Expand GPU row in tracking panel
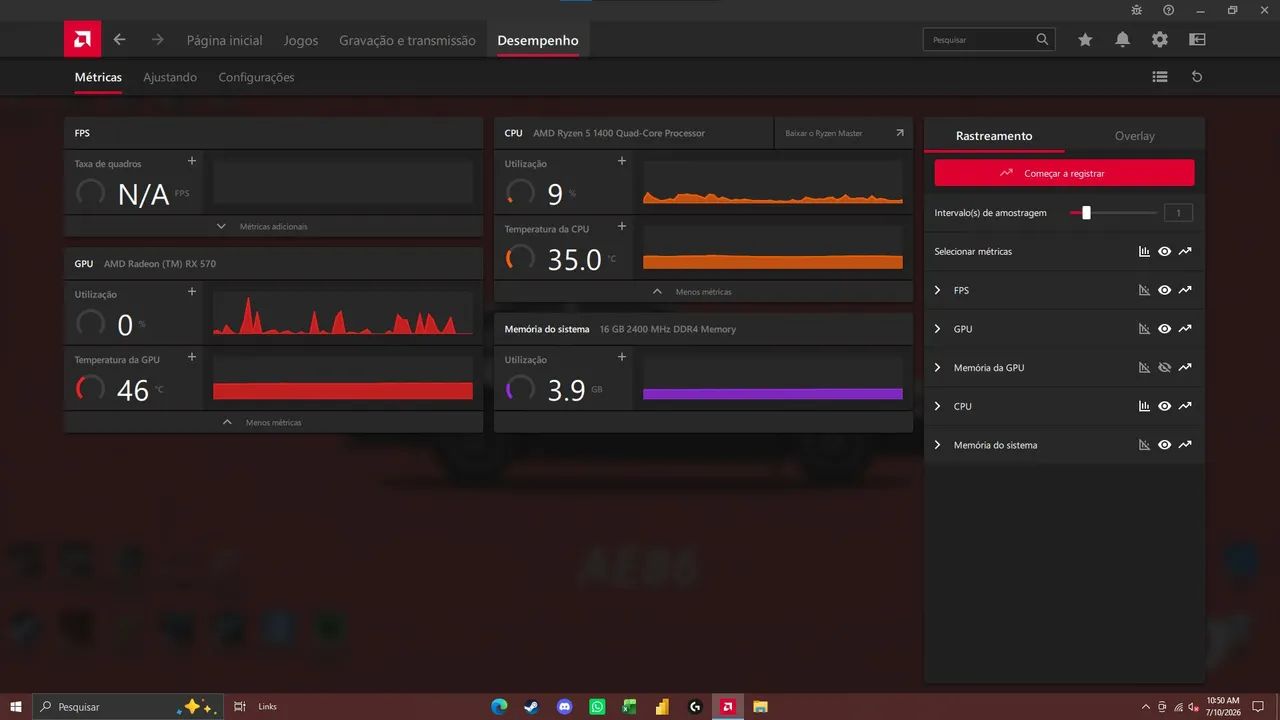This screenshot has height=720, width=1280. coord(937,329)
